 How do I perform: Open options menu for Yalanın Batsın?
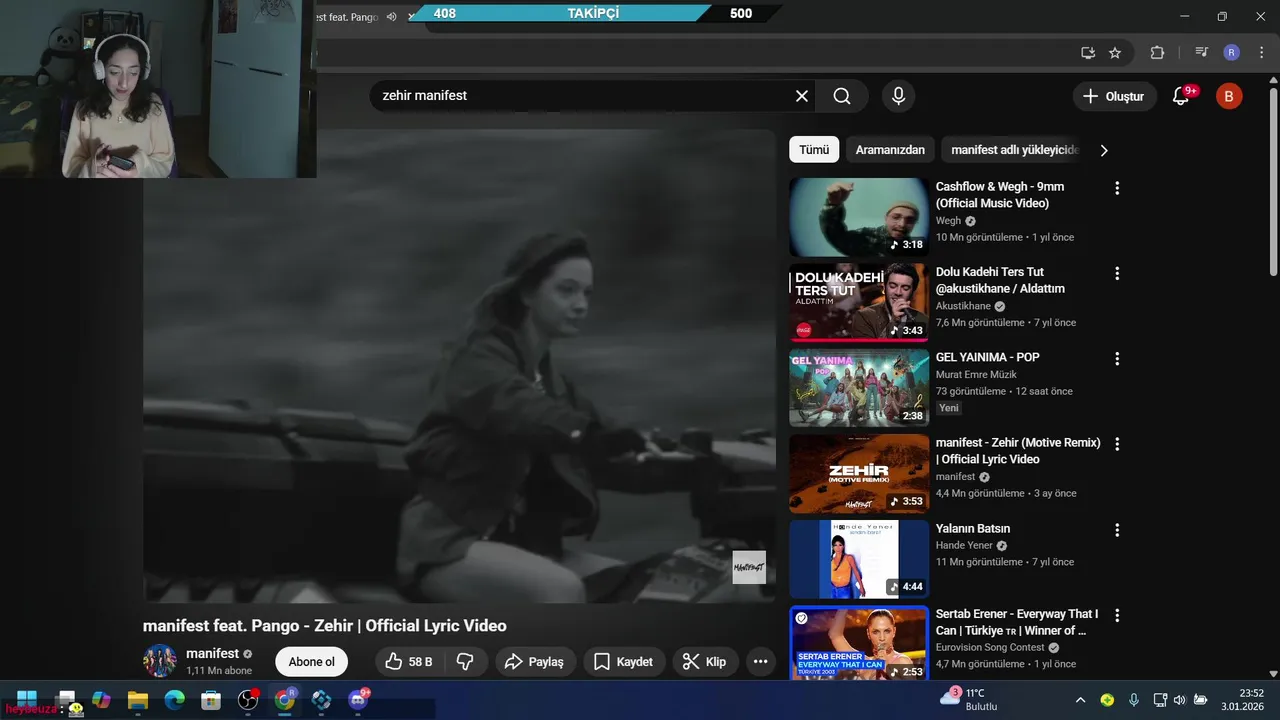coord(1117,529)
